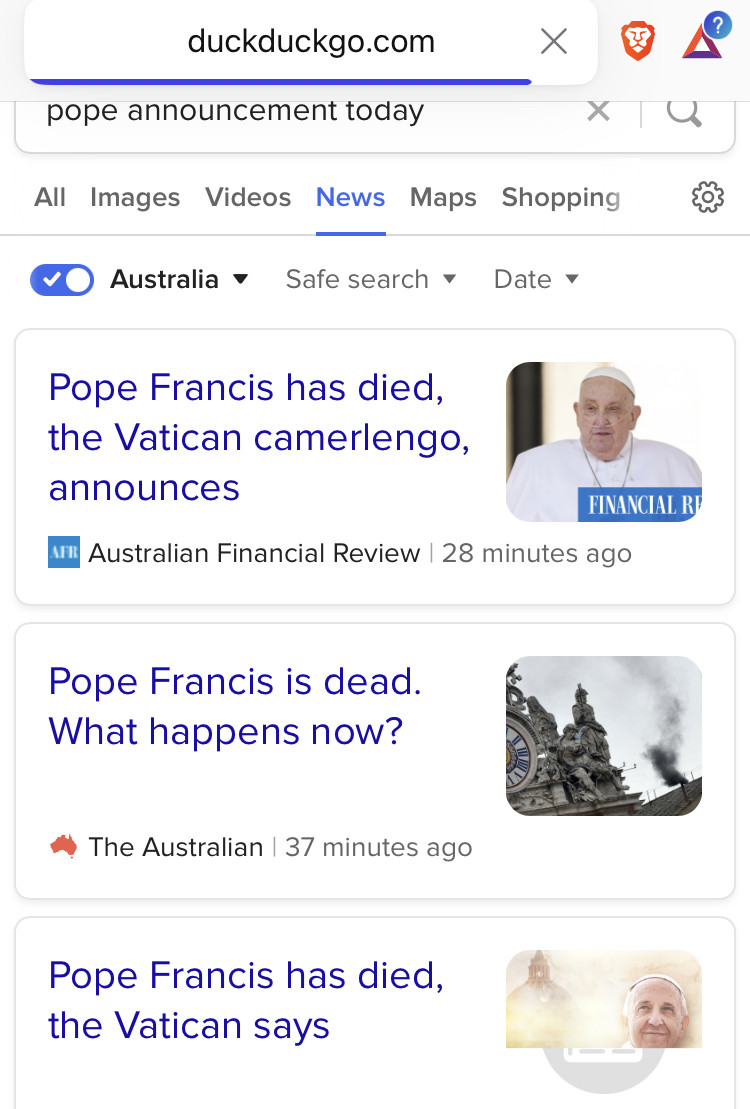Tap the magnifying glass search icon

(x=683, y=112)
